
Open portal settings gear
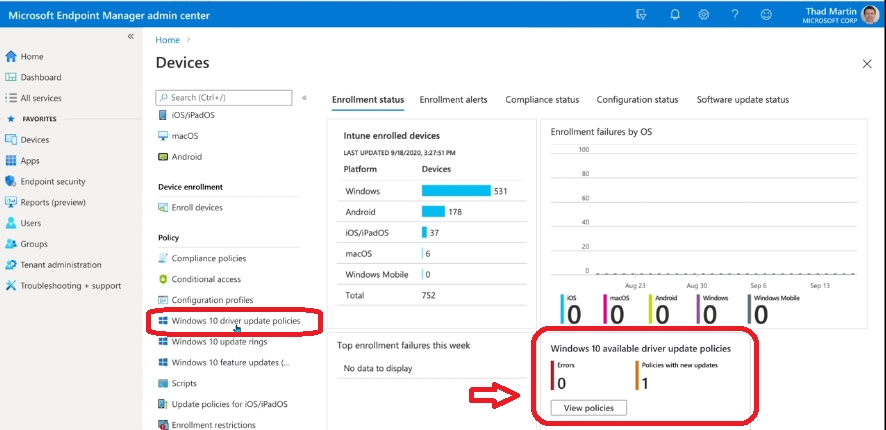point(703,15)
